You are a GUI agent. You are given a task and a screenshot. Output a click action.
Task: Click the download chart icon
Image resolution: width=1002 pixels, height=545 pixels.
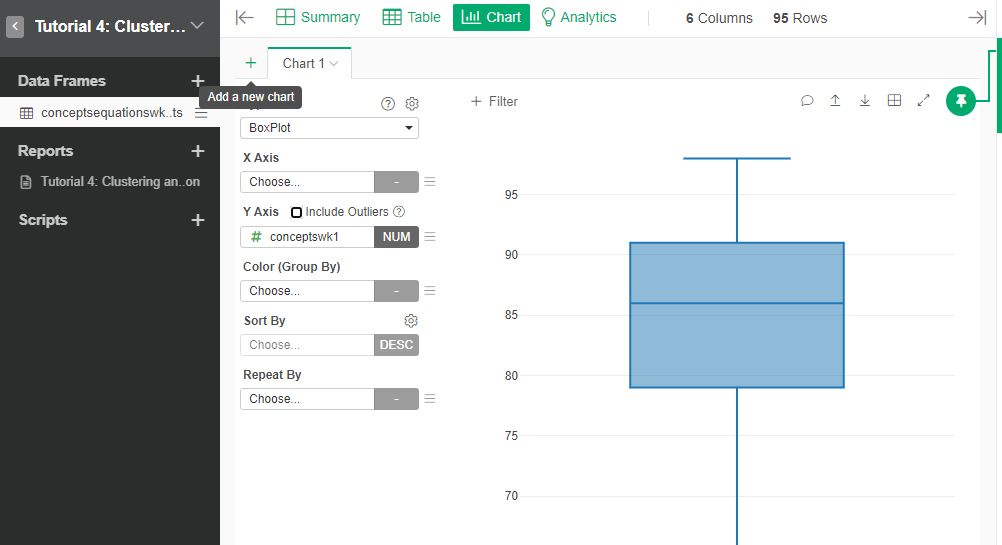pyautogui.click(x=865, y=101)
